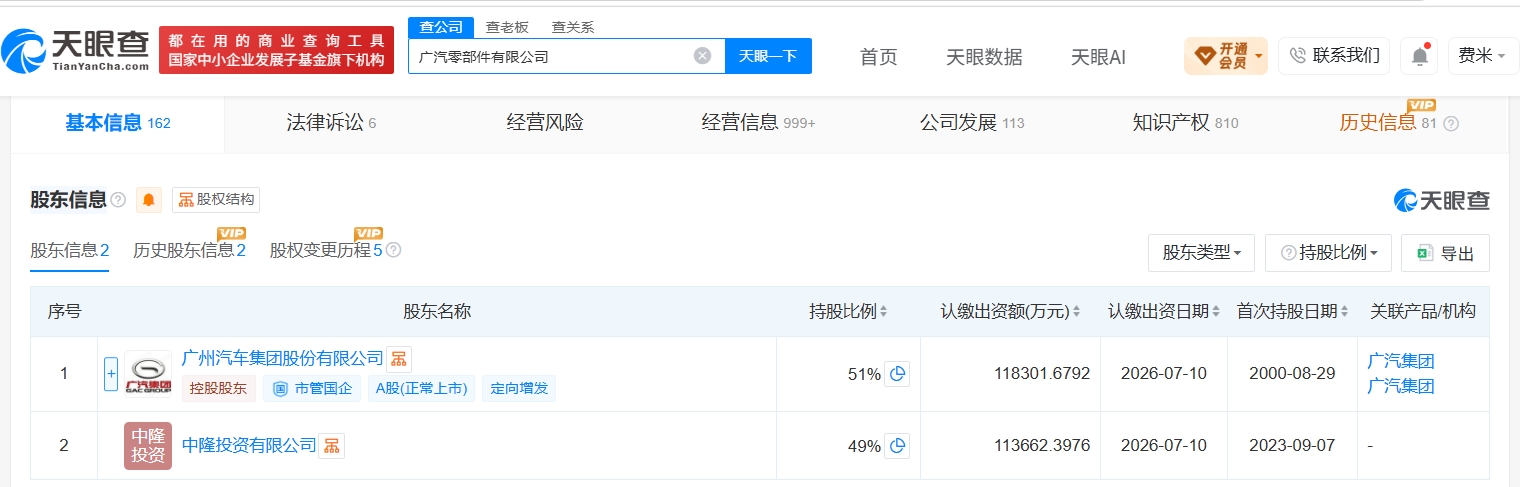Click the 市管国企 tag
This screenshot has width=1520, height=487.
coord(313,389)
